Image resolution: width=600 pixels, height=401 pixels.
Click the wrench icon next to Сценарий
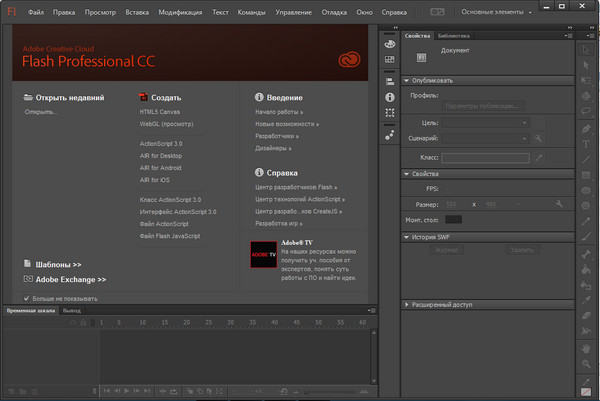(538, 138)
